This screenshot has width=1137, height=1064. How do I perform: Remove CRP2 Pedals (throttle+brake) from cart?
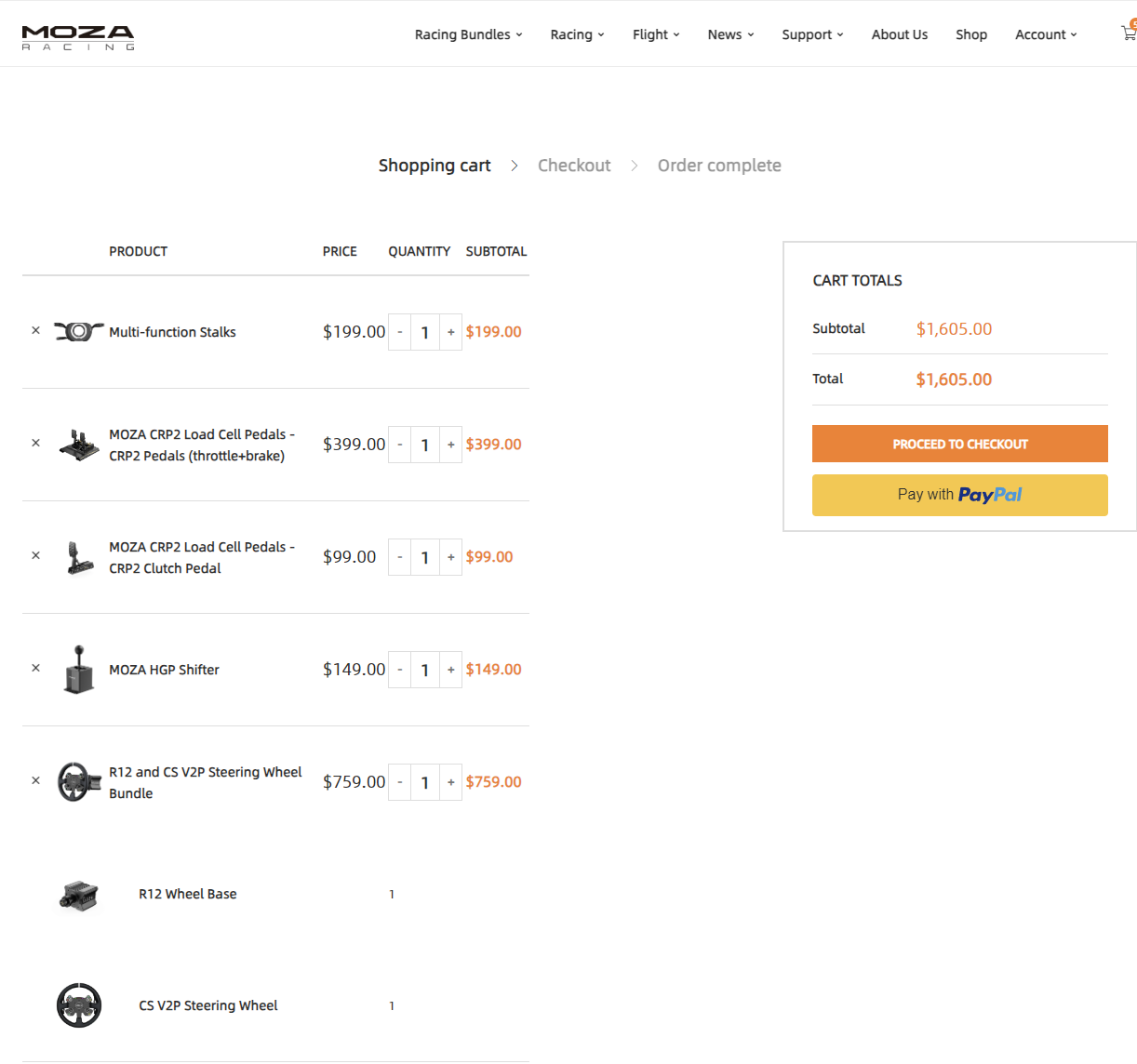point(35,443)
